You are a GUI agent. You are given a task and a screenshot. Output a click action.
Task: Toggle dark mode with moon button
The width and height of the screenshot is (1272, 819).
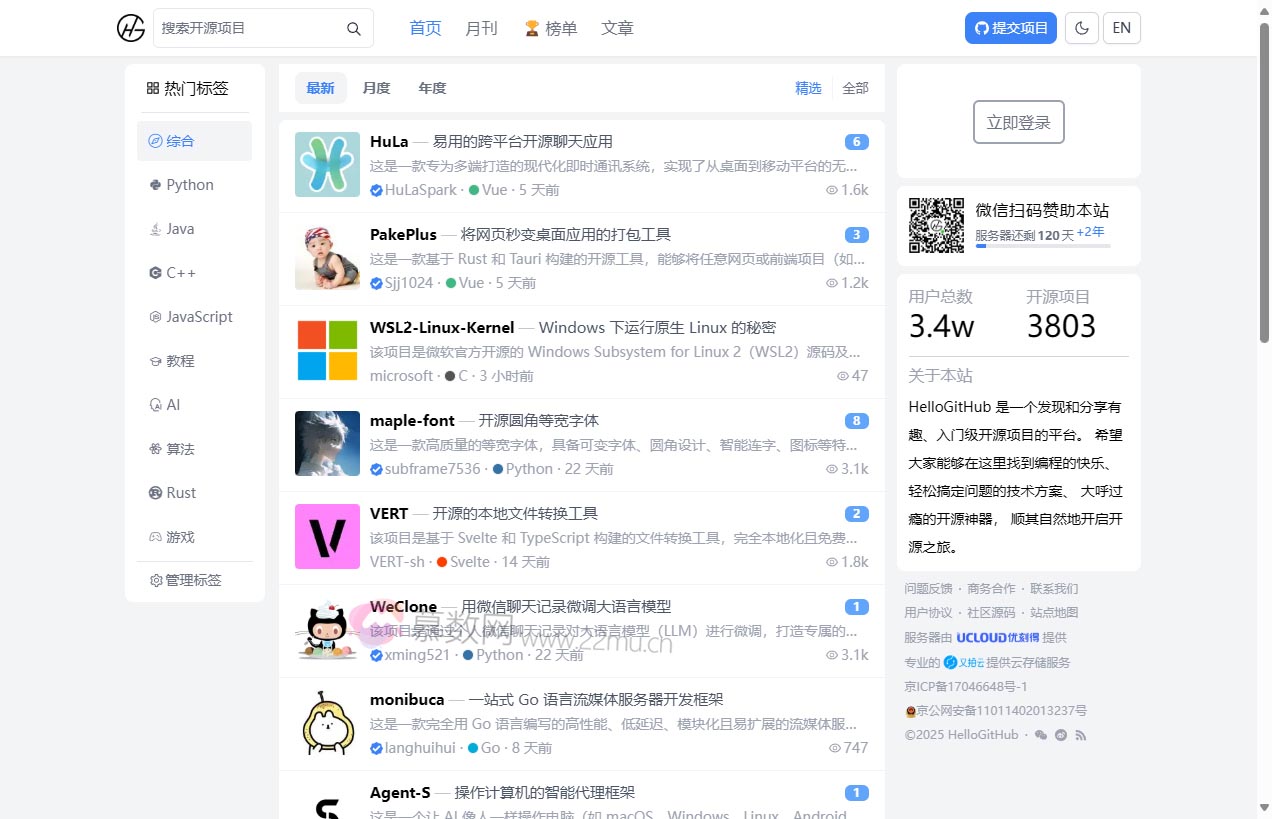pos(1081,28)
